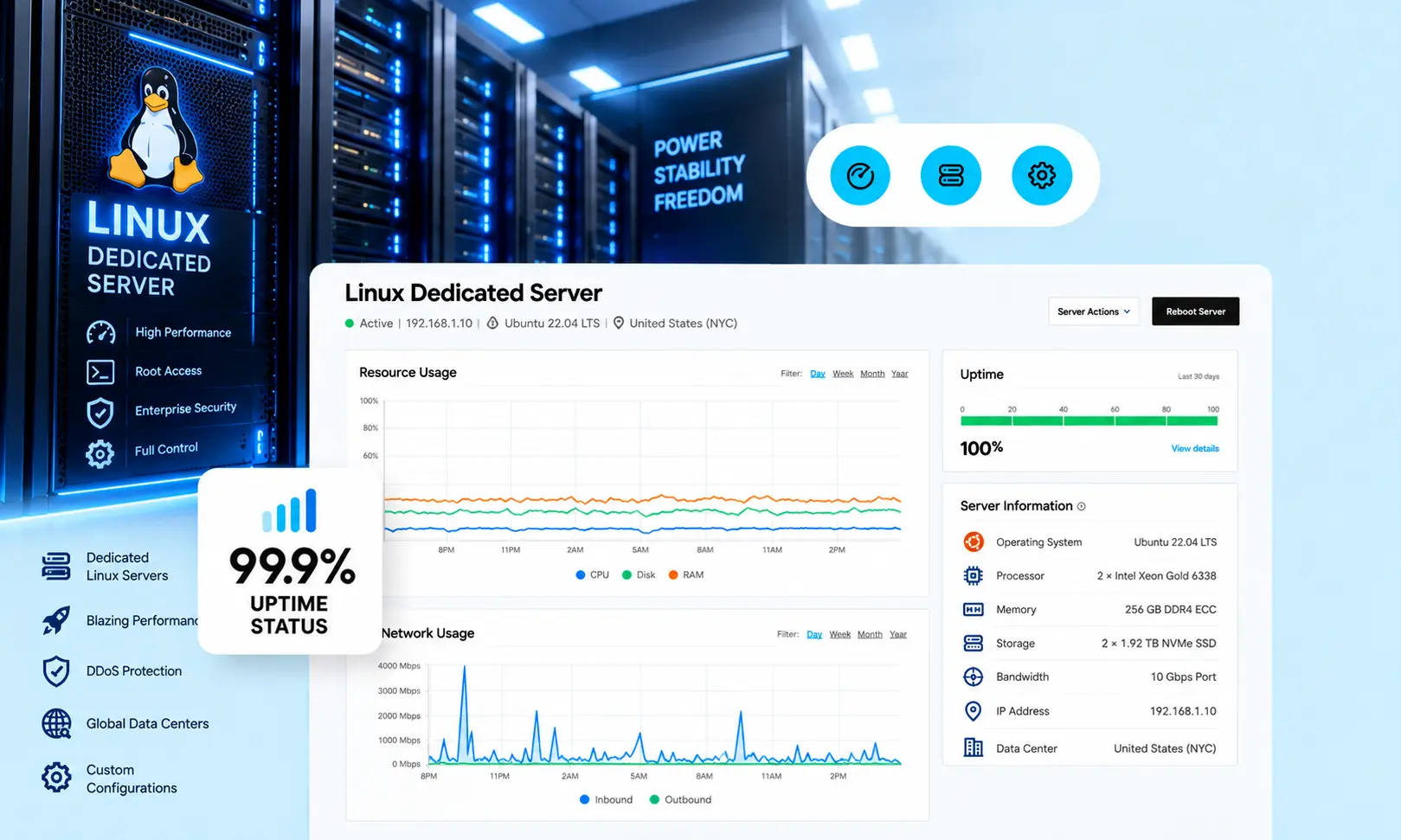Select Month filter in Resource Usage
This screenshot has width=1401, height=840.
(872, 374)
